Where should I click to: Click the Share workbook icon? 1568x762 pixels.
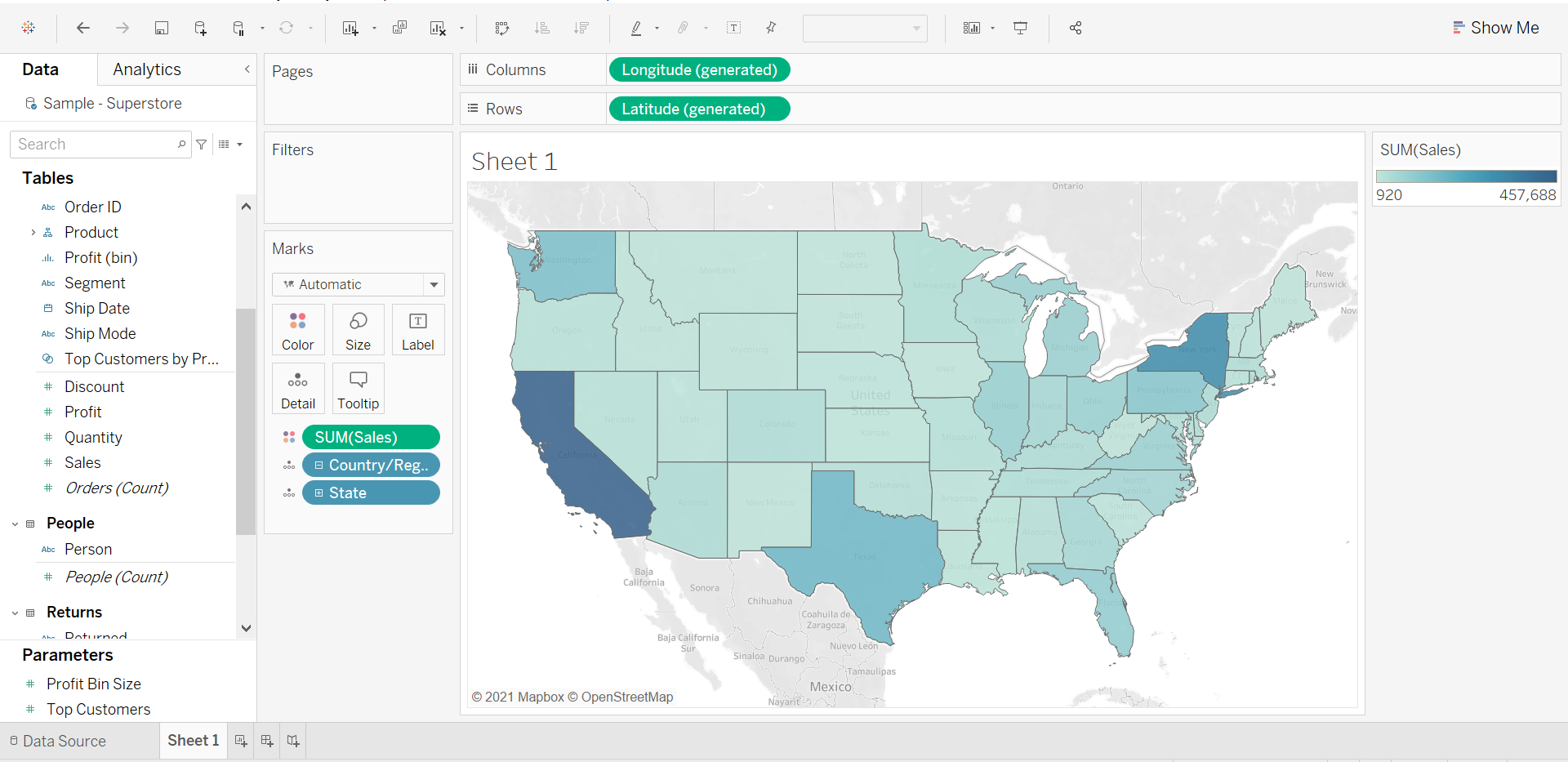pyautogui.click(x=1076, y=28)
